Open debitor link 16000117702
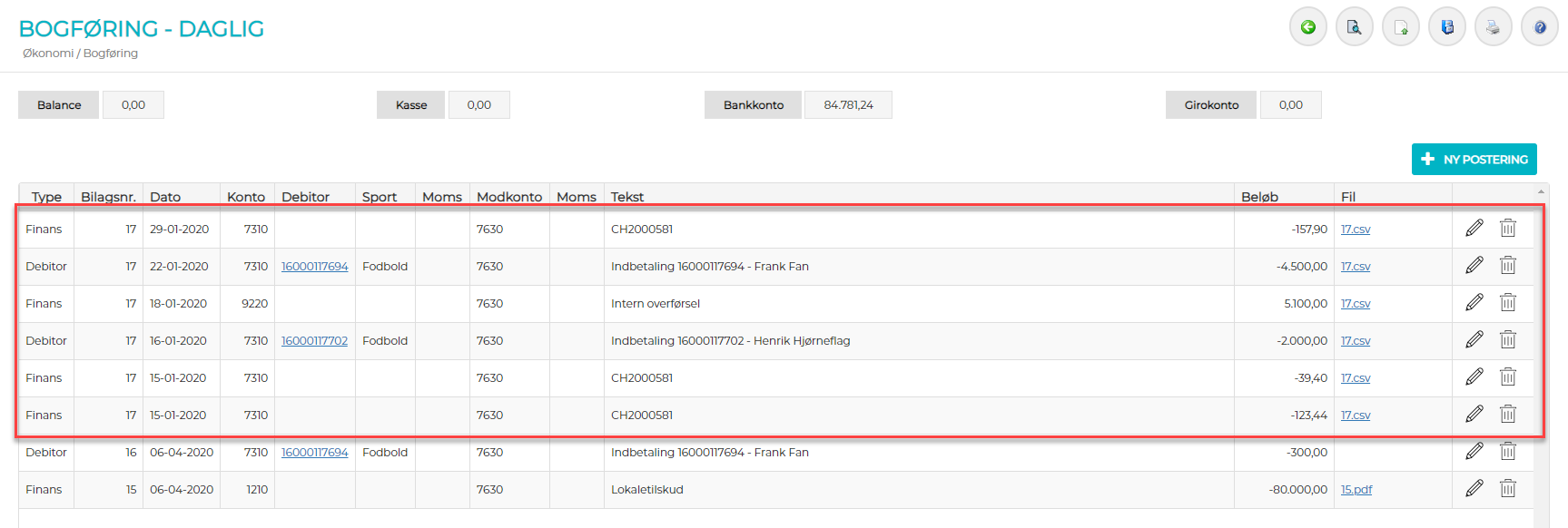The height and width of the screenshot is (528, 1568). pos(314,341)
